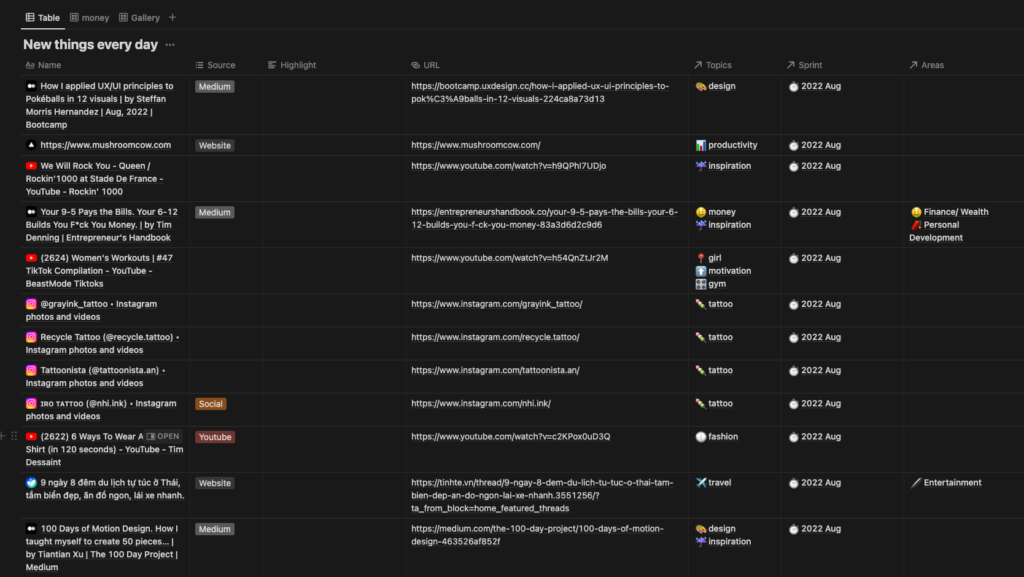This screenshot has width=1024, height=577.
Task: Open the Topics column header menu
Action: coord(718,65)
